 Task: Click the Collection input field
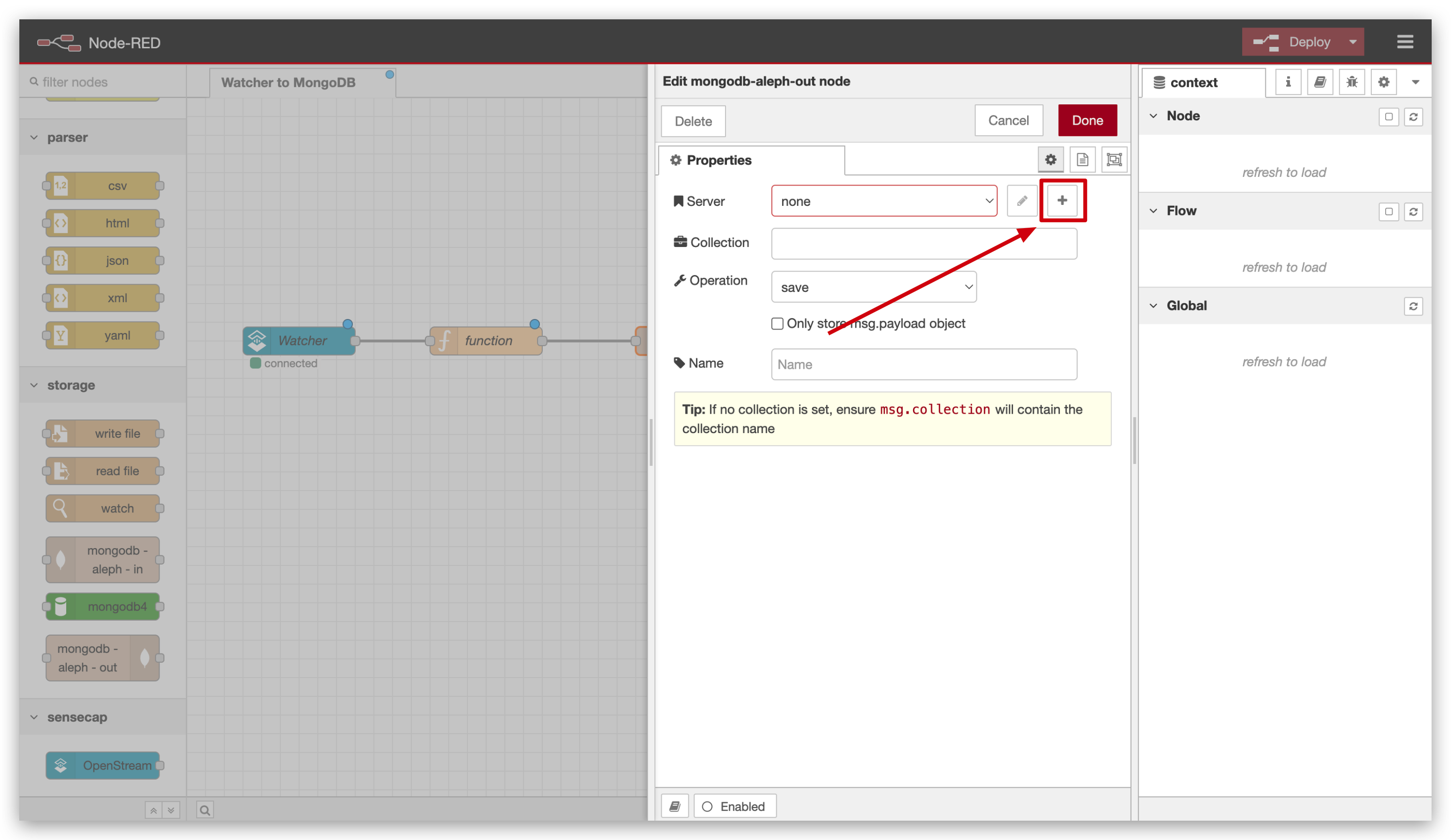(x=924, y=244)
